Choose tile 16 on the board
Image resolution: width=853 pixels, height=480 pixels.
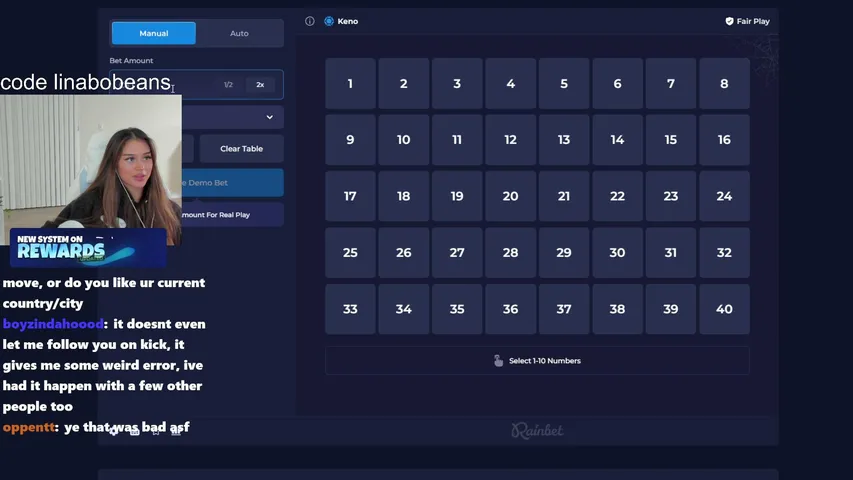click(724, 140)
